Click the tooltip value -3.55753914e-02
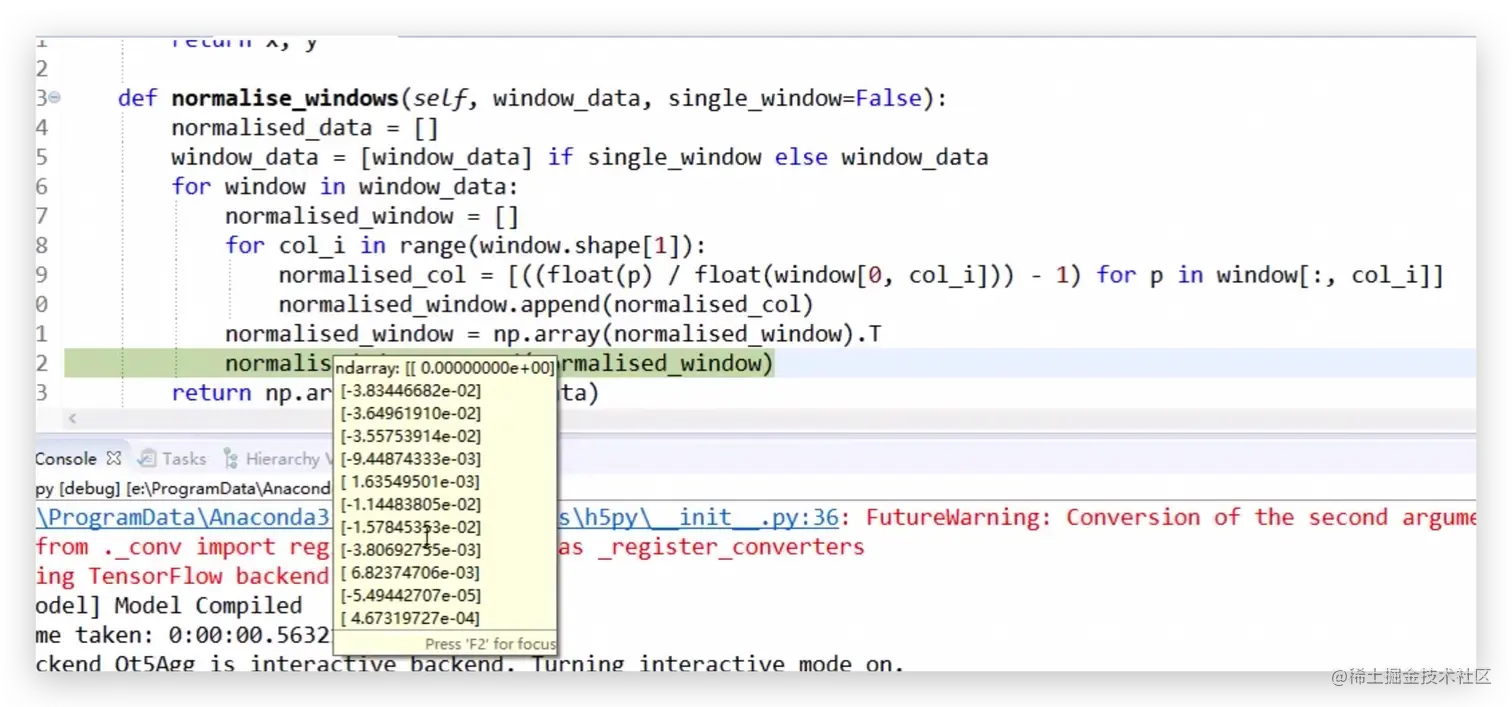 (x=410, y=437)
